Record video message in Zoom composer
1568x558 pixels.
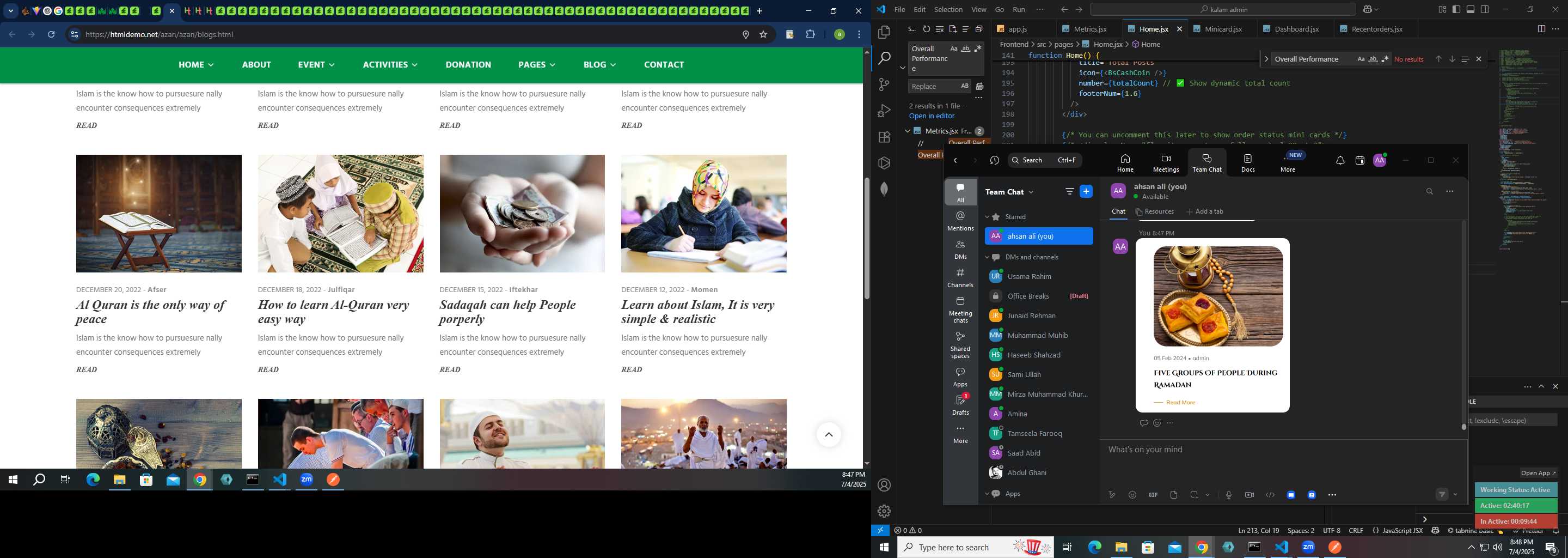tap(1249, 495)
